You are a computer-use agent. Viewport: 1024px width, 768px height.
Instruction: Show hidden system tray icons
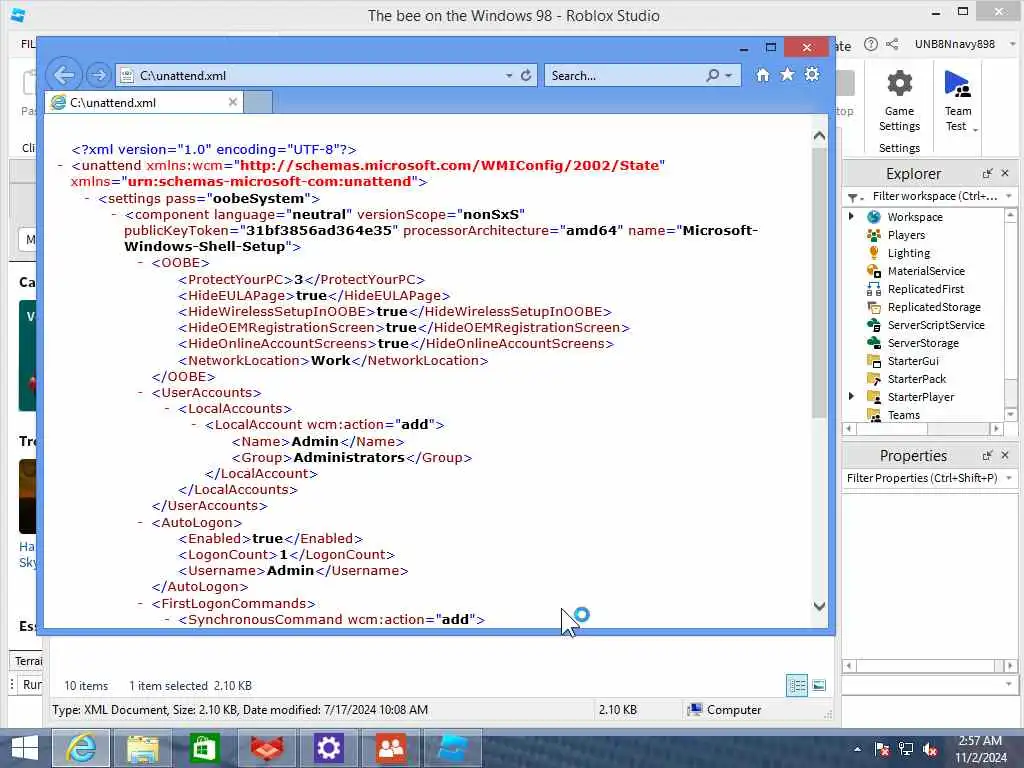click(x=857, y=750)
